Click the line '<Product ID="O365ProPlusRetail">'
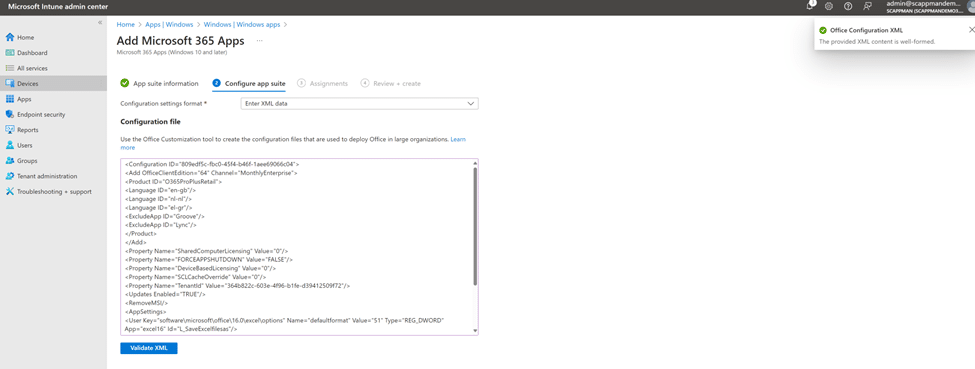 pyautogui.click(x=173, y=181)
